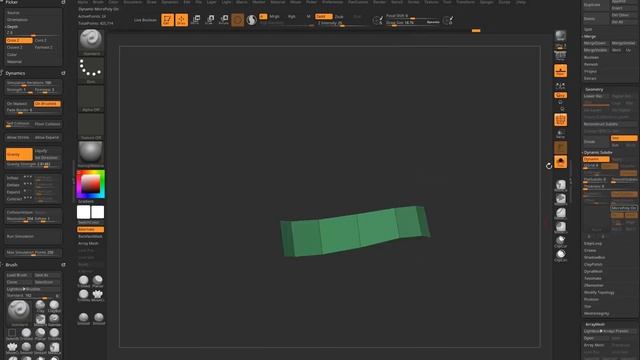Dock the Dynamics panel using its corner icon

pyautogui.click(x=63, y=73)
